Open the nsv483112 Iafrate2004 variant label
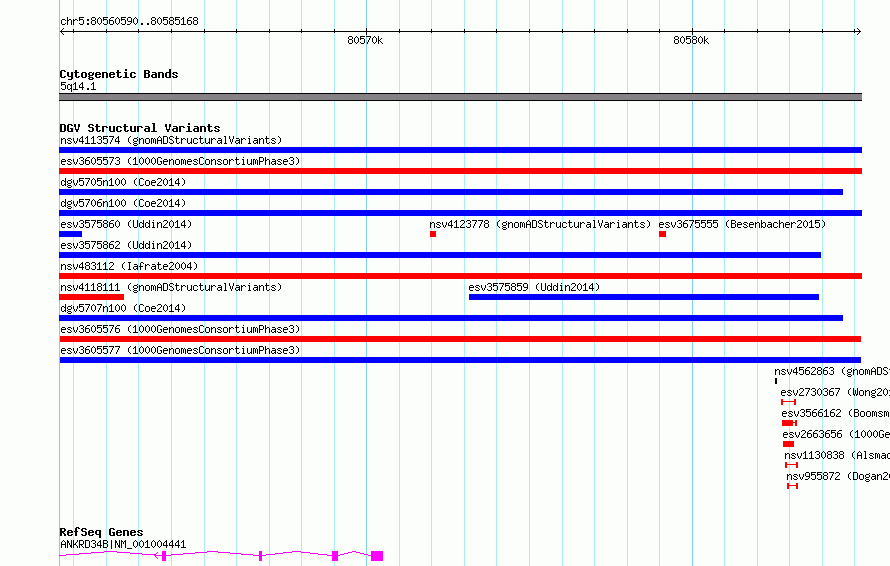The image size is (890, 566). pos(129,266)
